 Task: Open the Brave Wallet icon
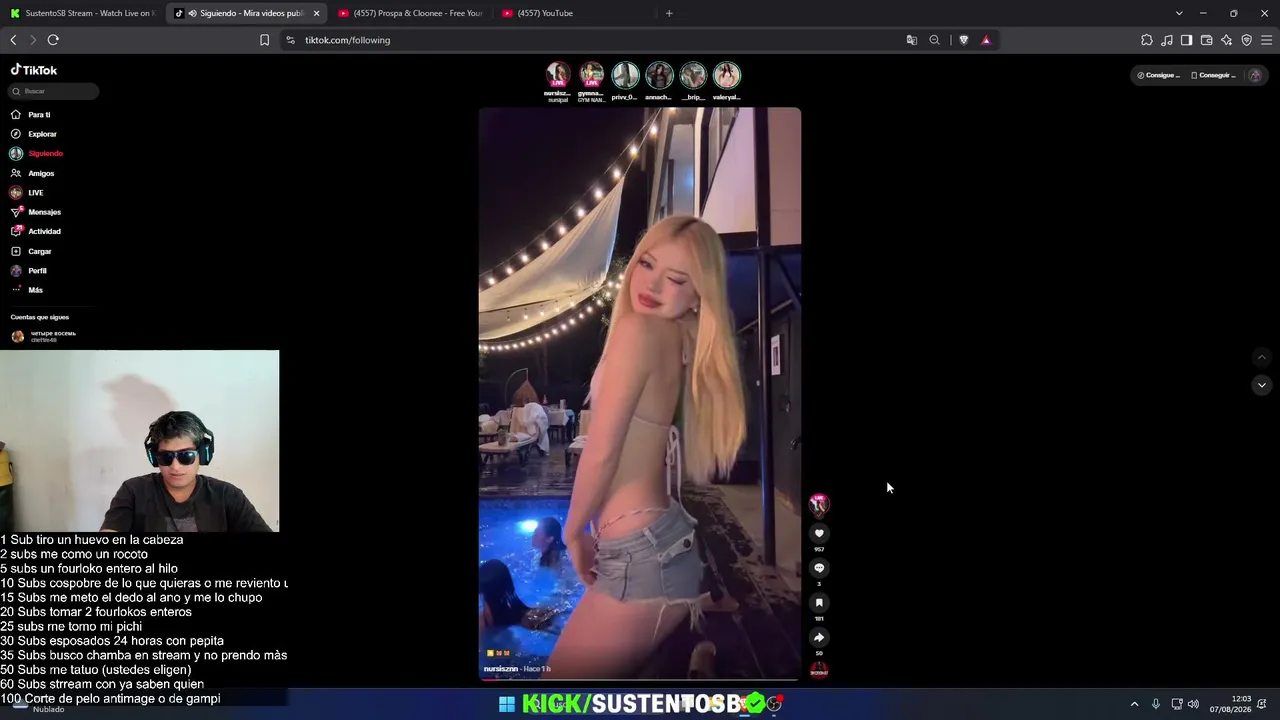coord(1206,40)
